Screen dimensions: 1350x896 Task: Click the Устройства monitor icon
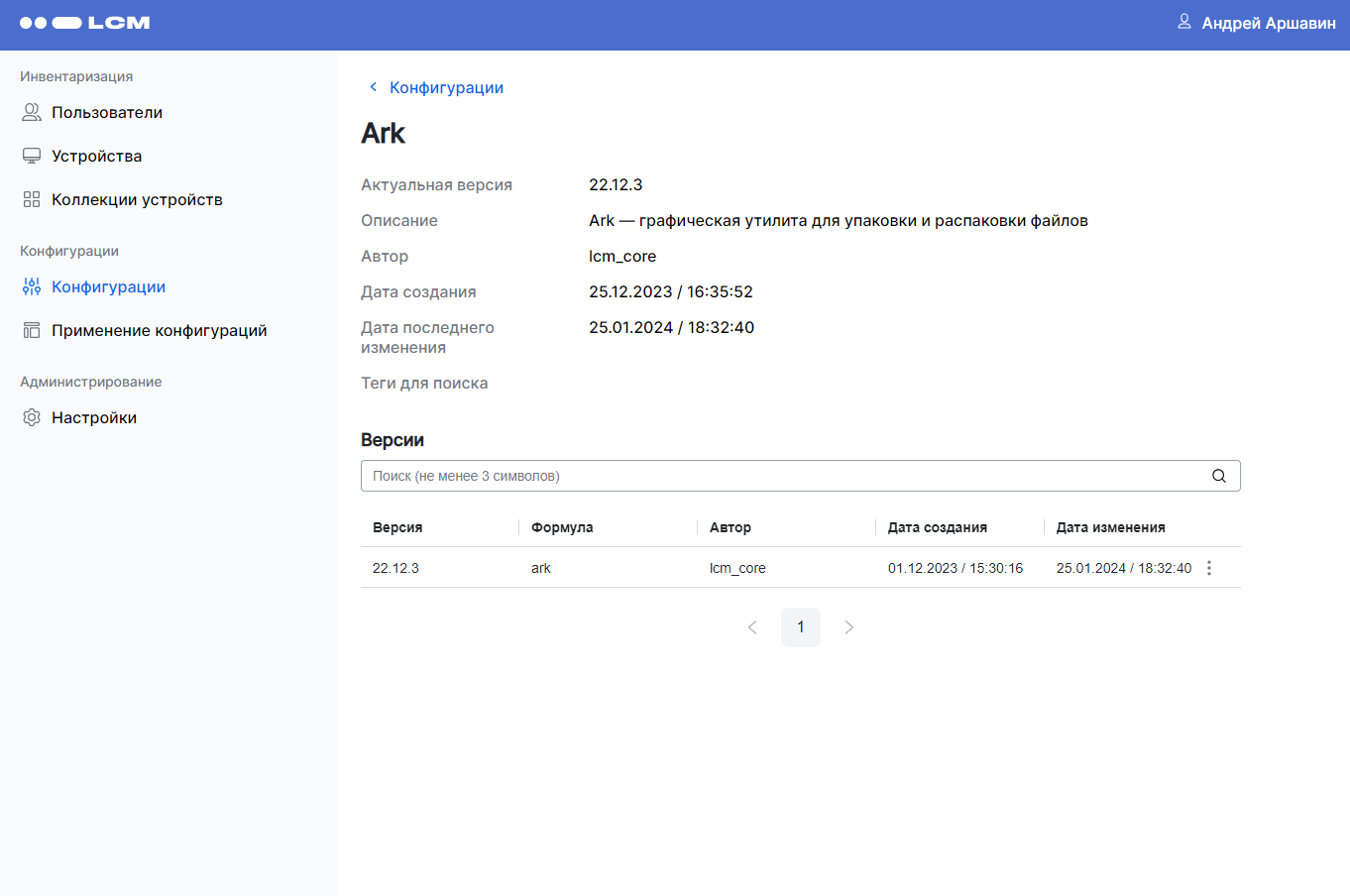pos(32,157)
